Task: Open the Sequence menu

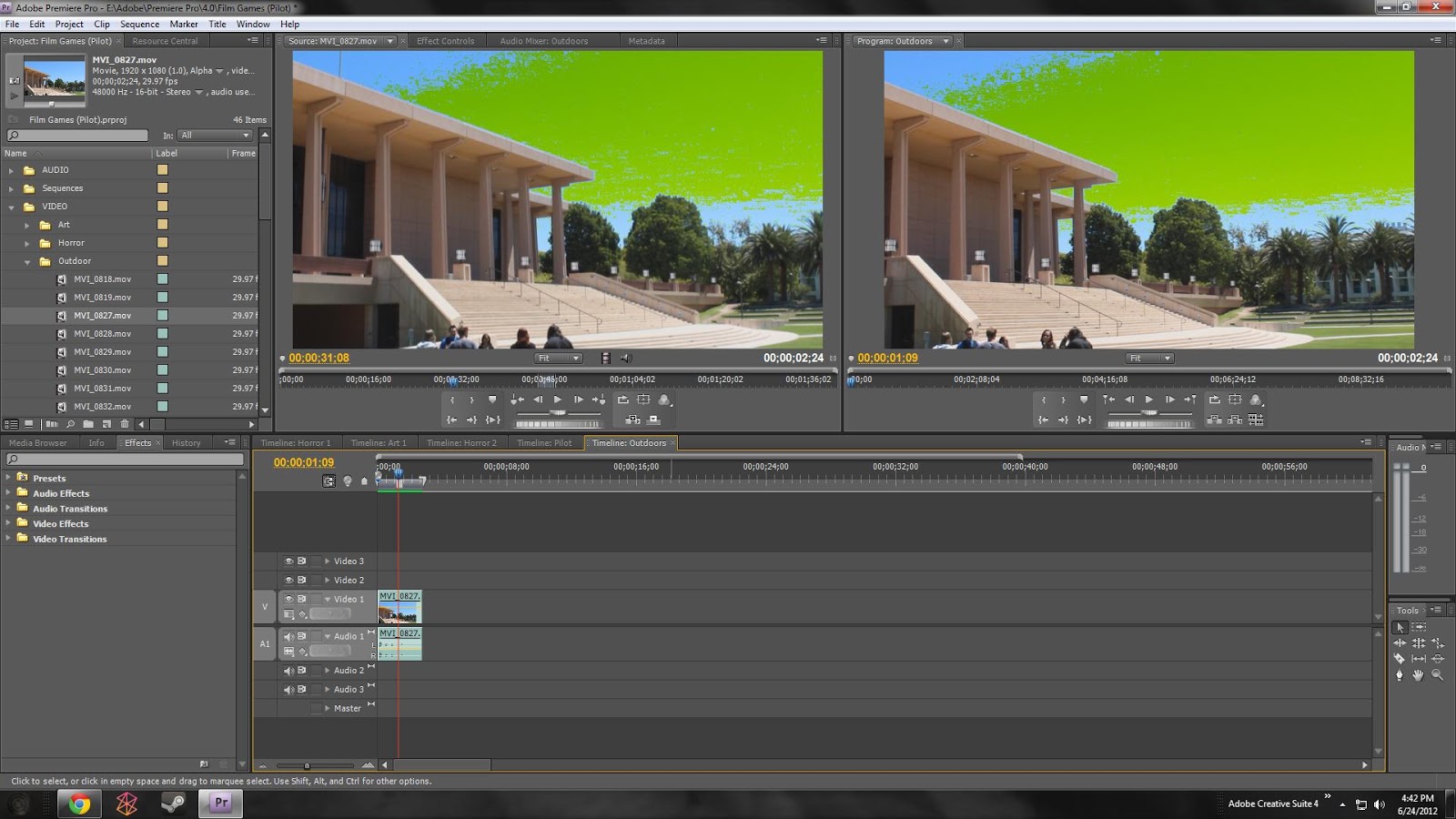Action: point(139,24)
